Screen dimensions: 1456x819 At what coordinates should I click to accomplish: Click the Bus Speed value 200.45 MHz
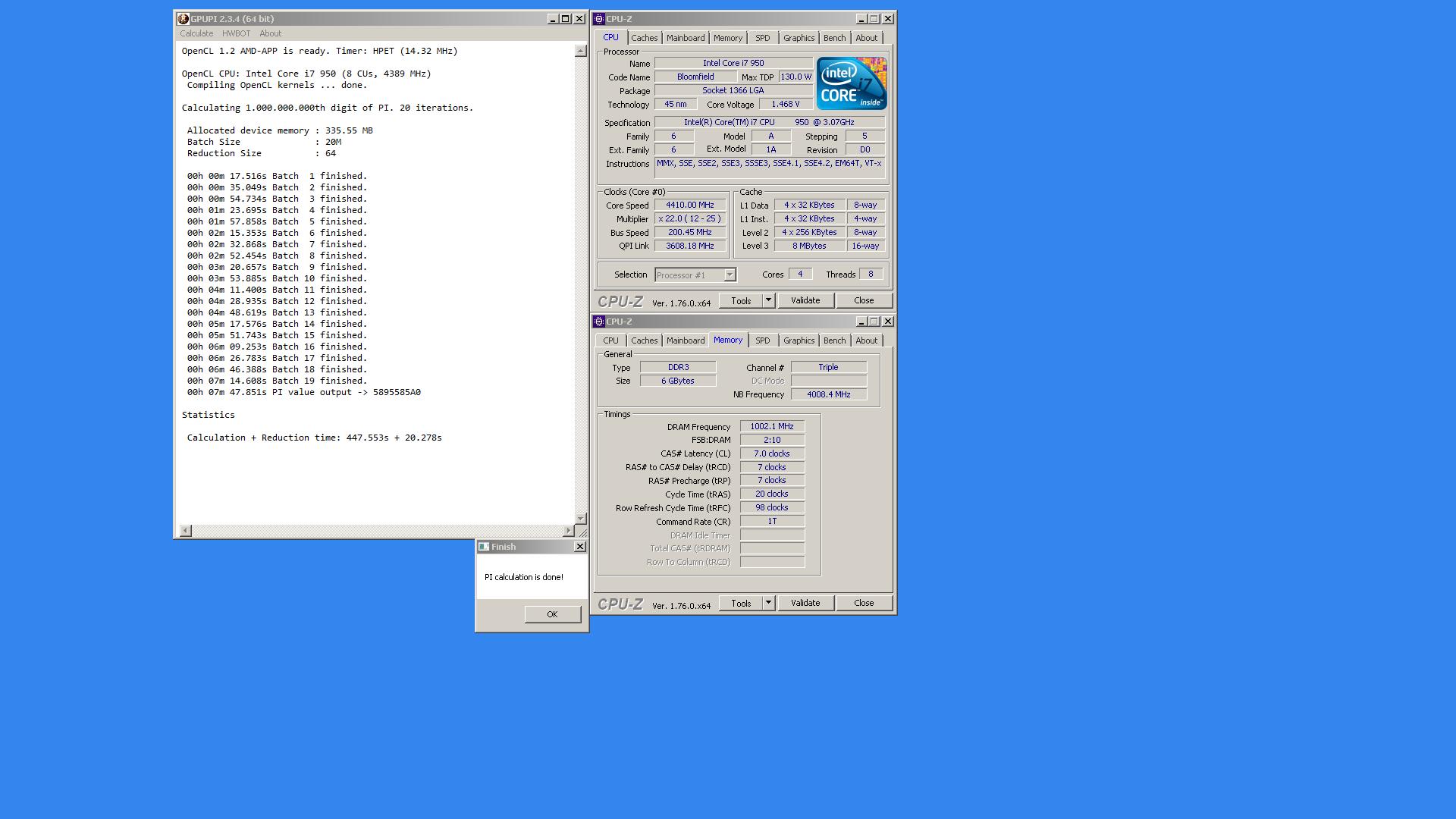[x=690, y=232]
